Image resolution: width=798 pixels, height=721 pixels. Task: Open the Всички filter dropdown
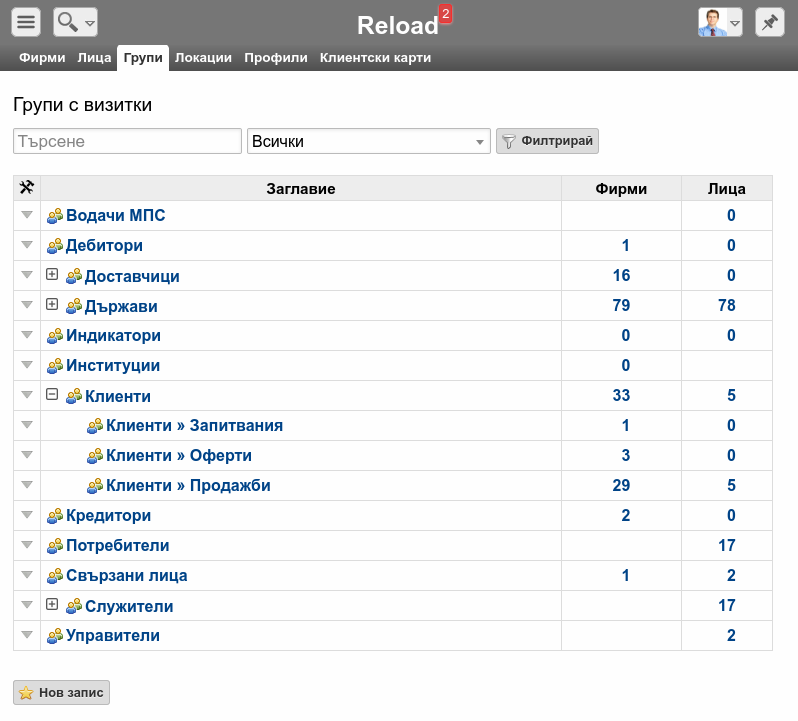click(x=368, y=141)
